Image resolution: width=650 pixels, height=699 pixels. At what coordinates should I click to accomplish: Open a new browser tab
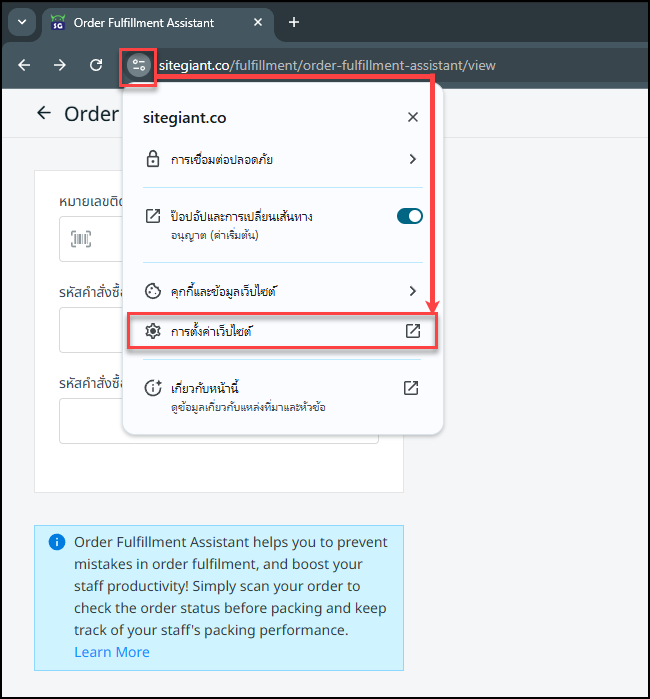[294, 22]
